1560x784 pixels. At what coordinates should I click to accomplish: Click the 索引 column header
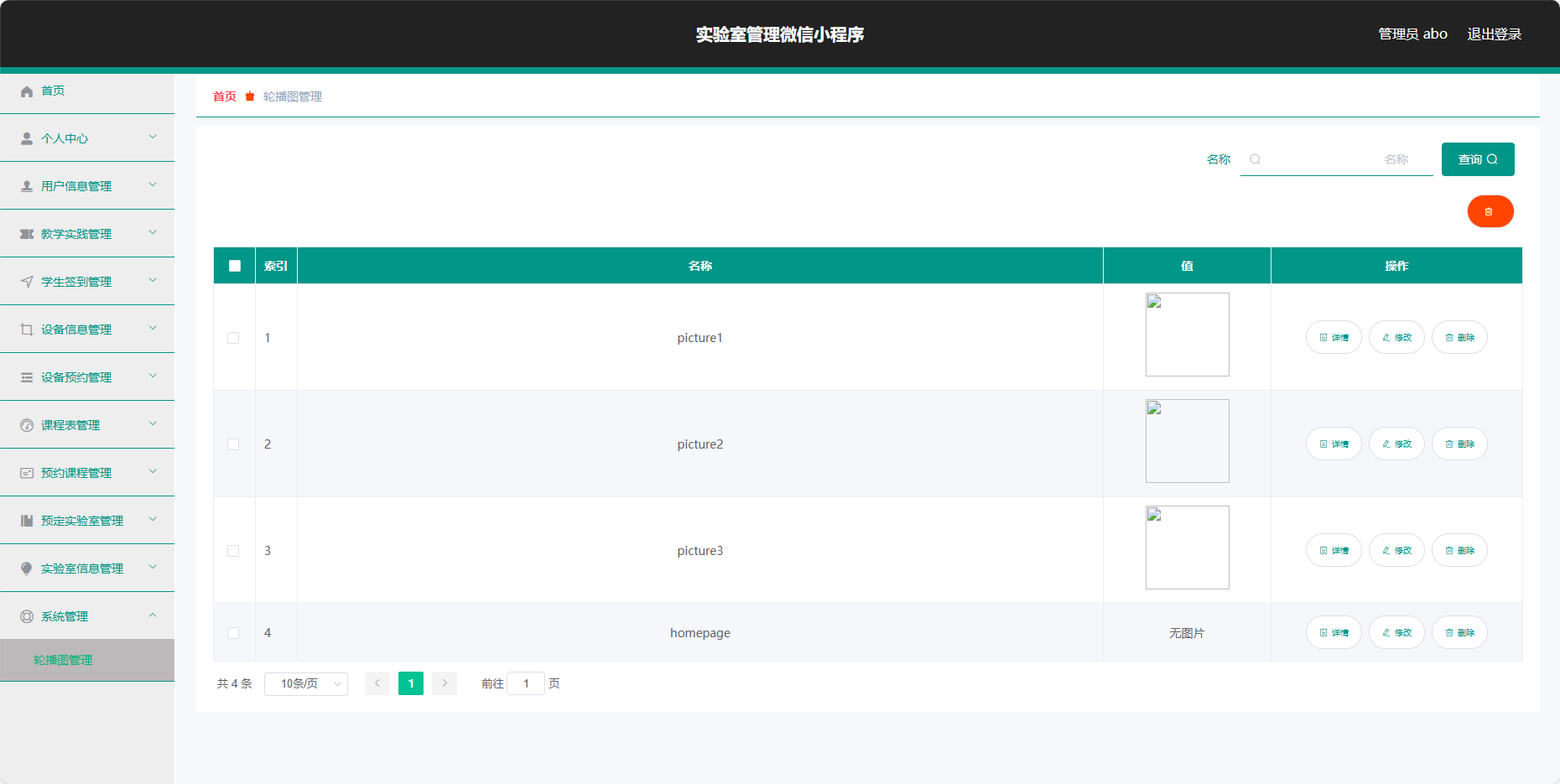[276, 266]
